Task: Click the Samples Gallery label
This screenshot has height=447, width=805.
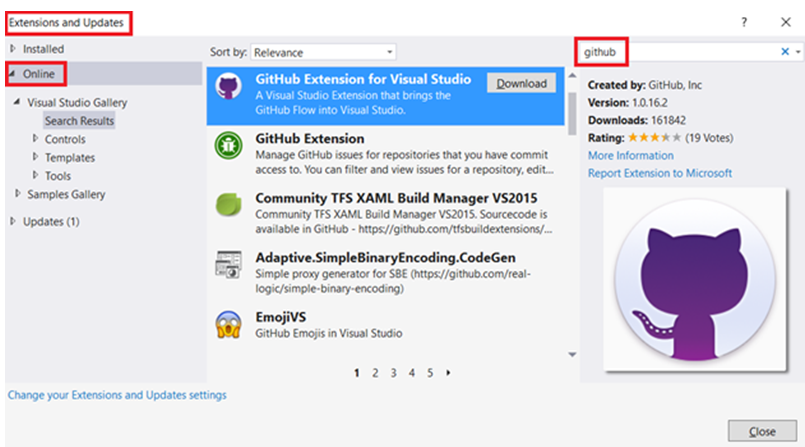Action: coord(66,195)
